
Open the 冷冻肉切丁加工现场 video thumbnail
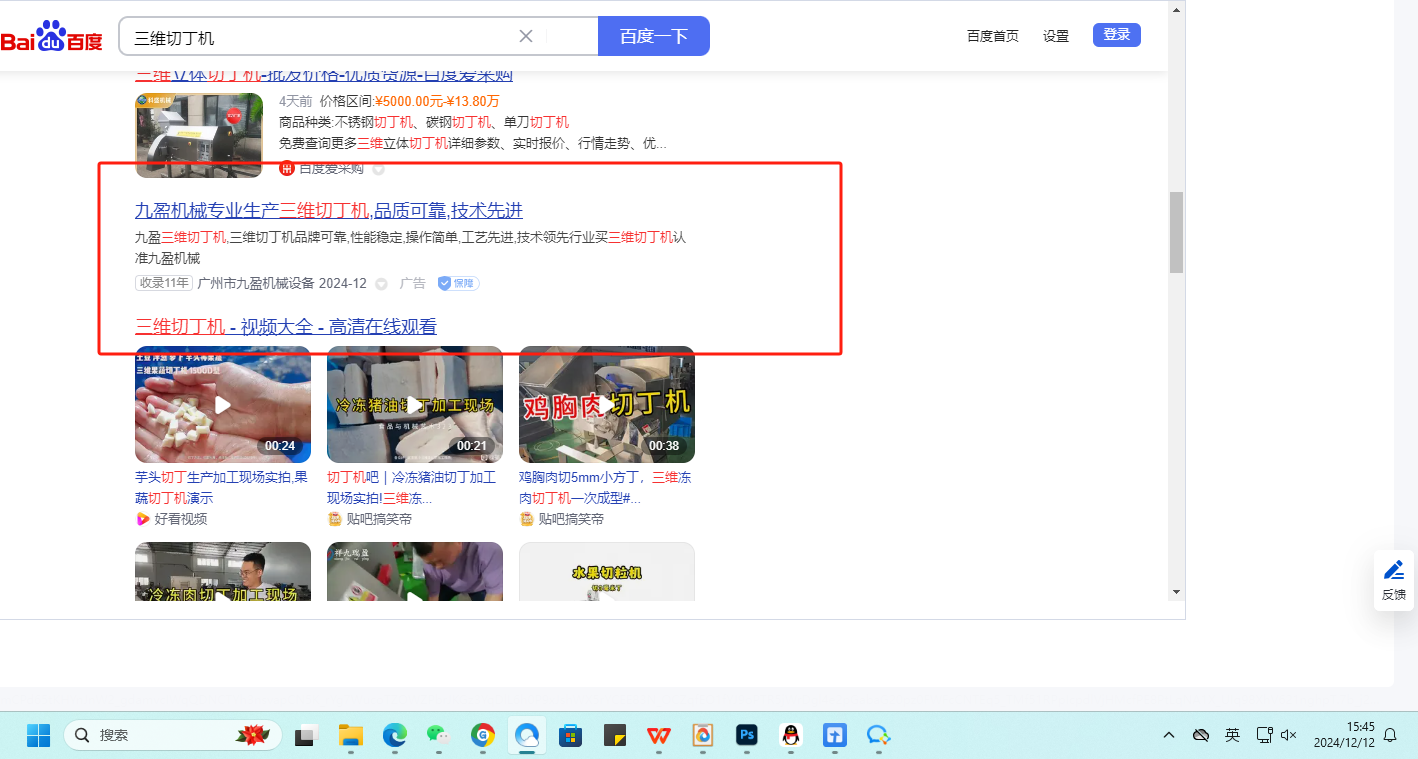(x=223, y=572)
